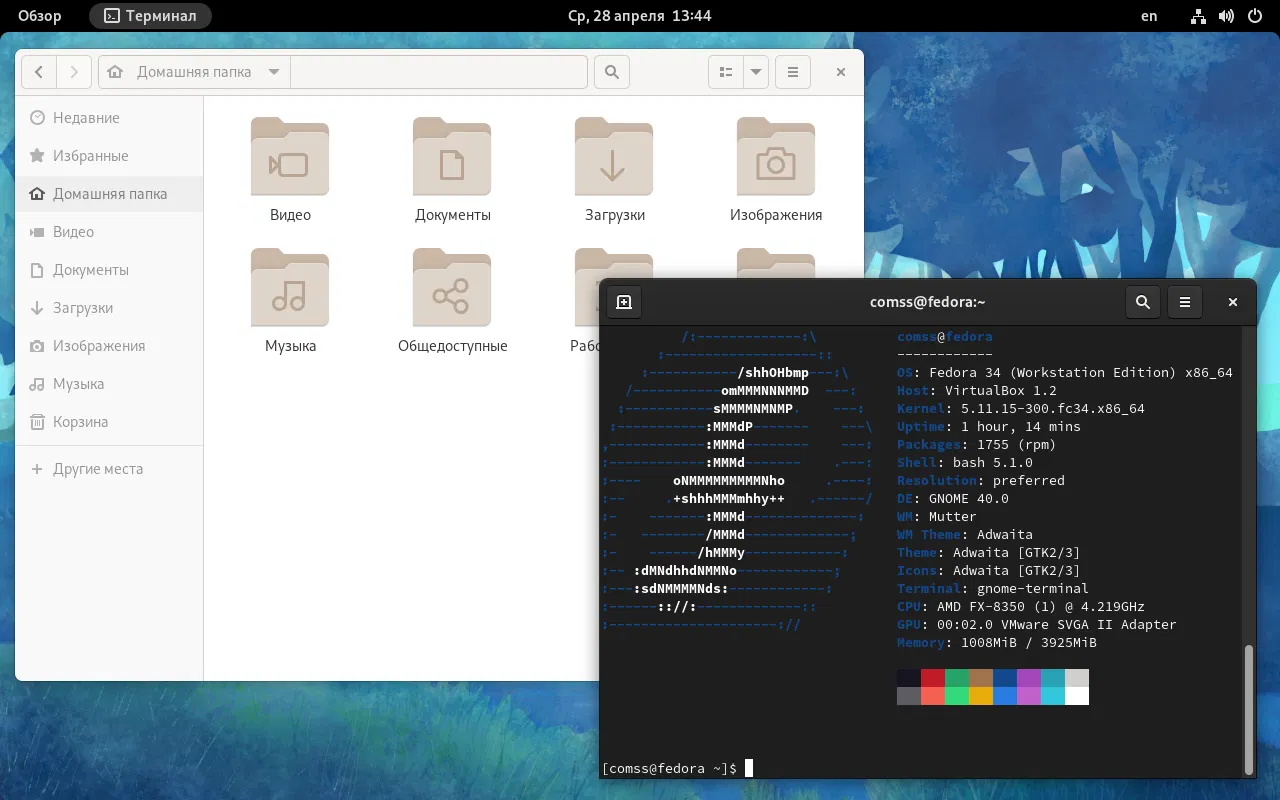Click the terminal search icon
Image resolution: width=1280 pixels, height=800 pixels.
point(1143,302)
